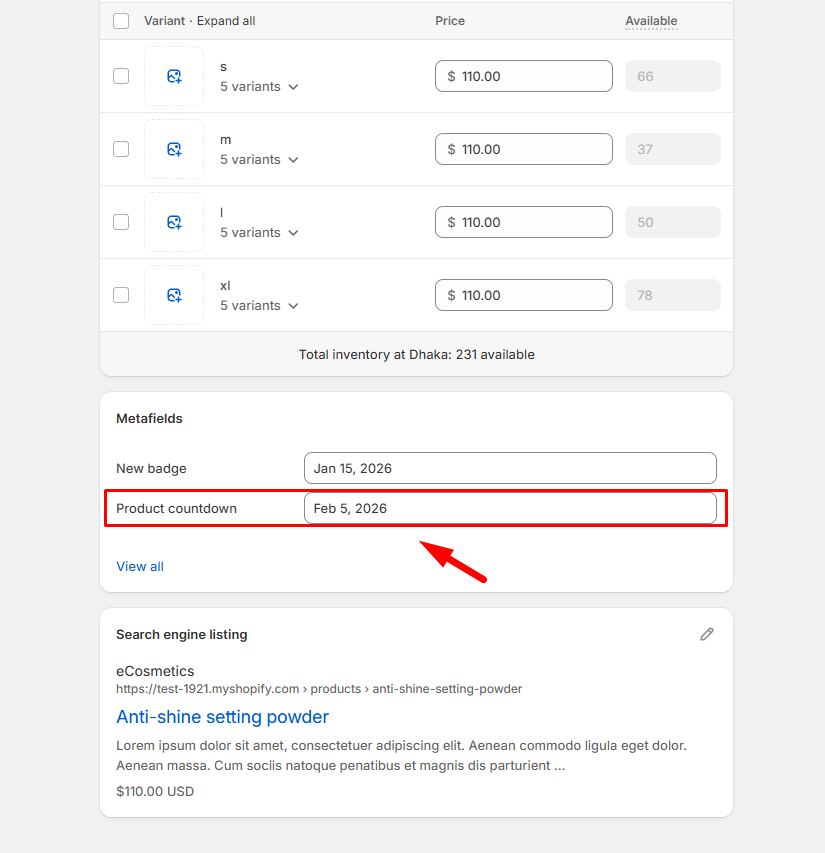Click the Search engine listing heading
825x853 pixels.
point(182,634)
